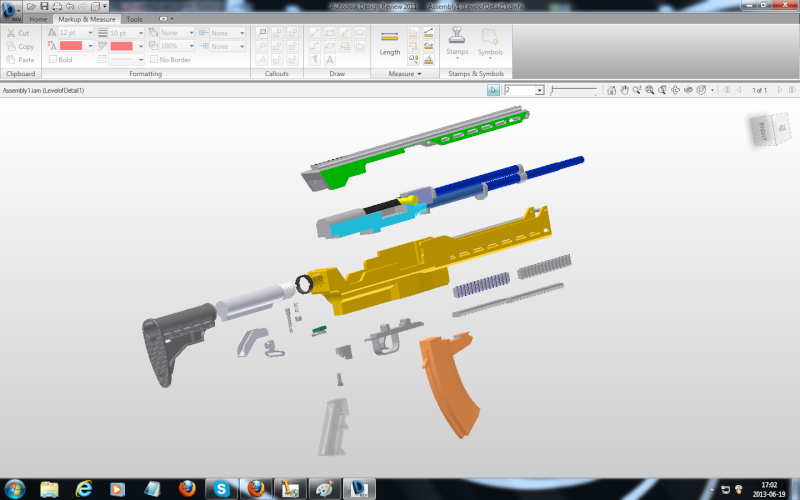Open the Tools ribbon tab
Screen dimensions: 800x500
click(x=134, y=19)
